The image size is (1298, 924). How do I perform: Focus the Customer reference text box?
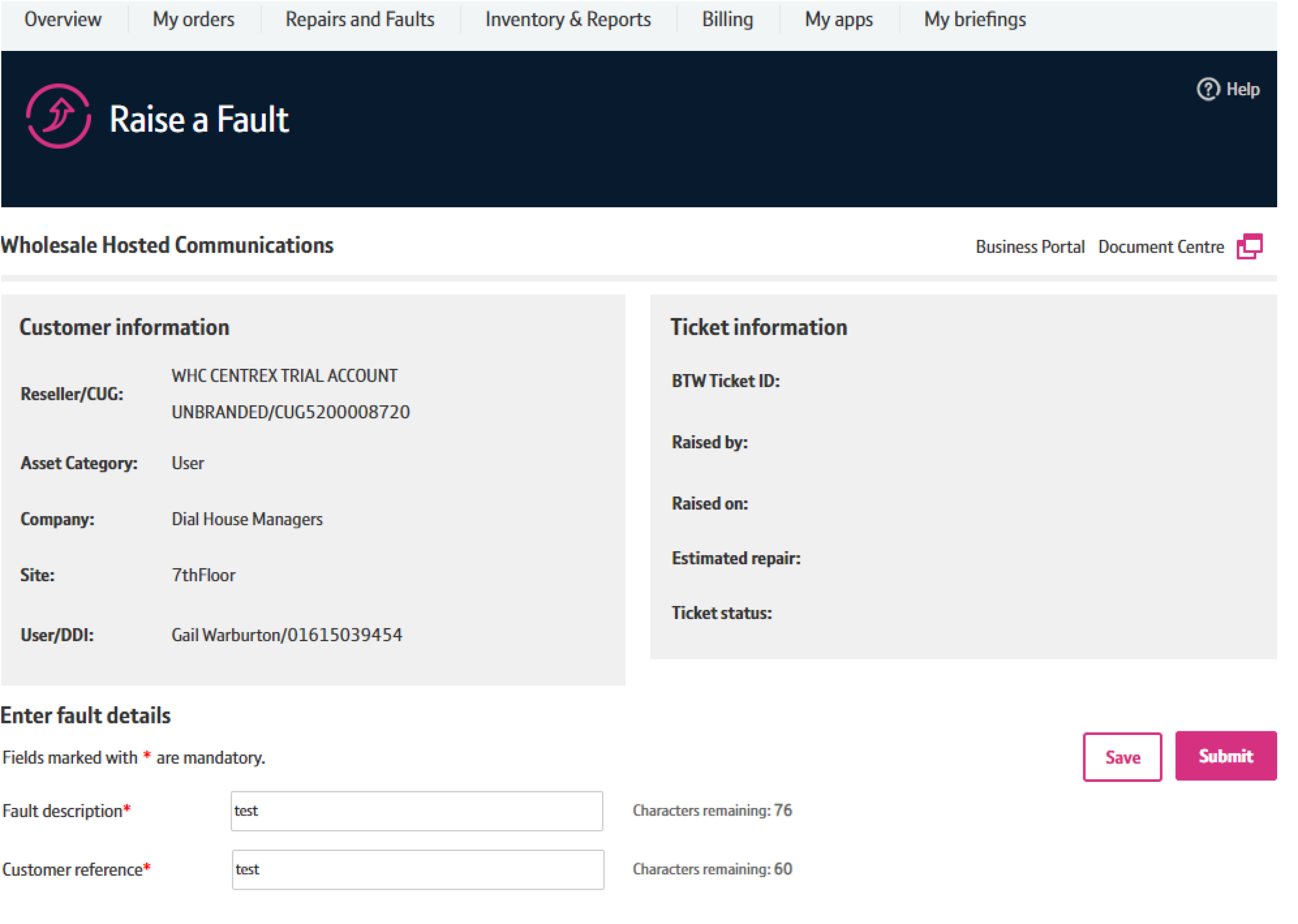[x=417, y=869]
